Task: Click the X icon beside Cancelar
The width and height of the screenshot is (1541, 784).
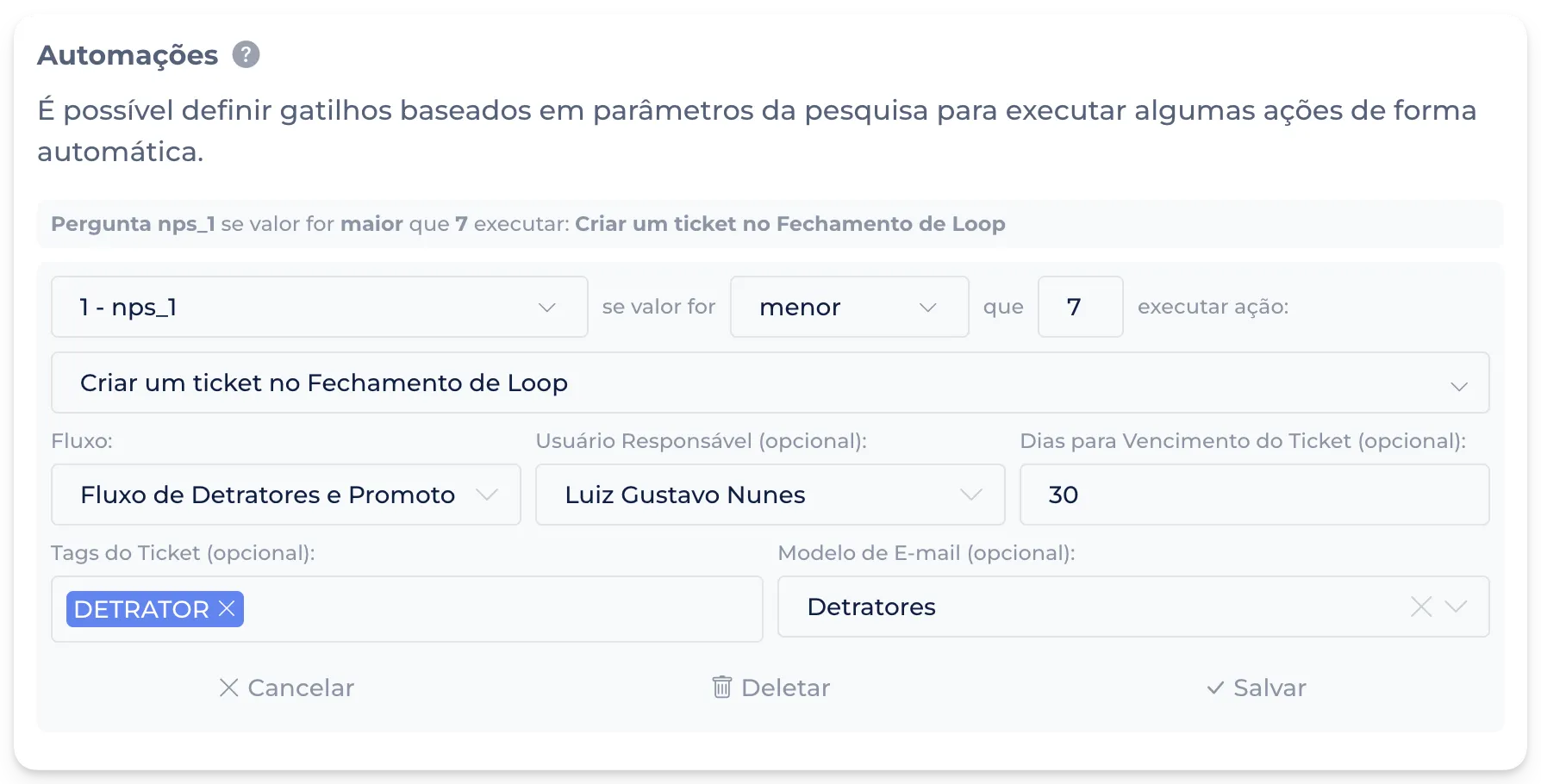Action: (x=228, y=688)
